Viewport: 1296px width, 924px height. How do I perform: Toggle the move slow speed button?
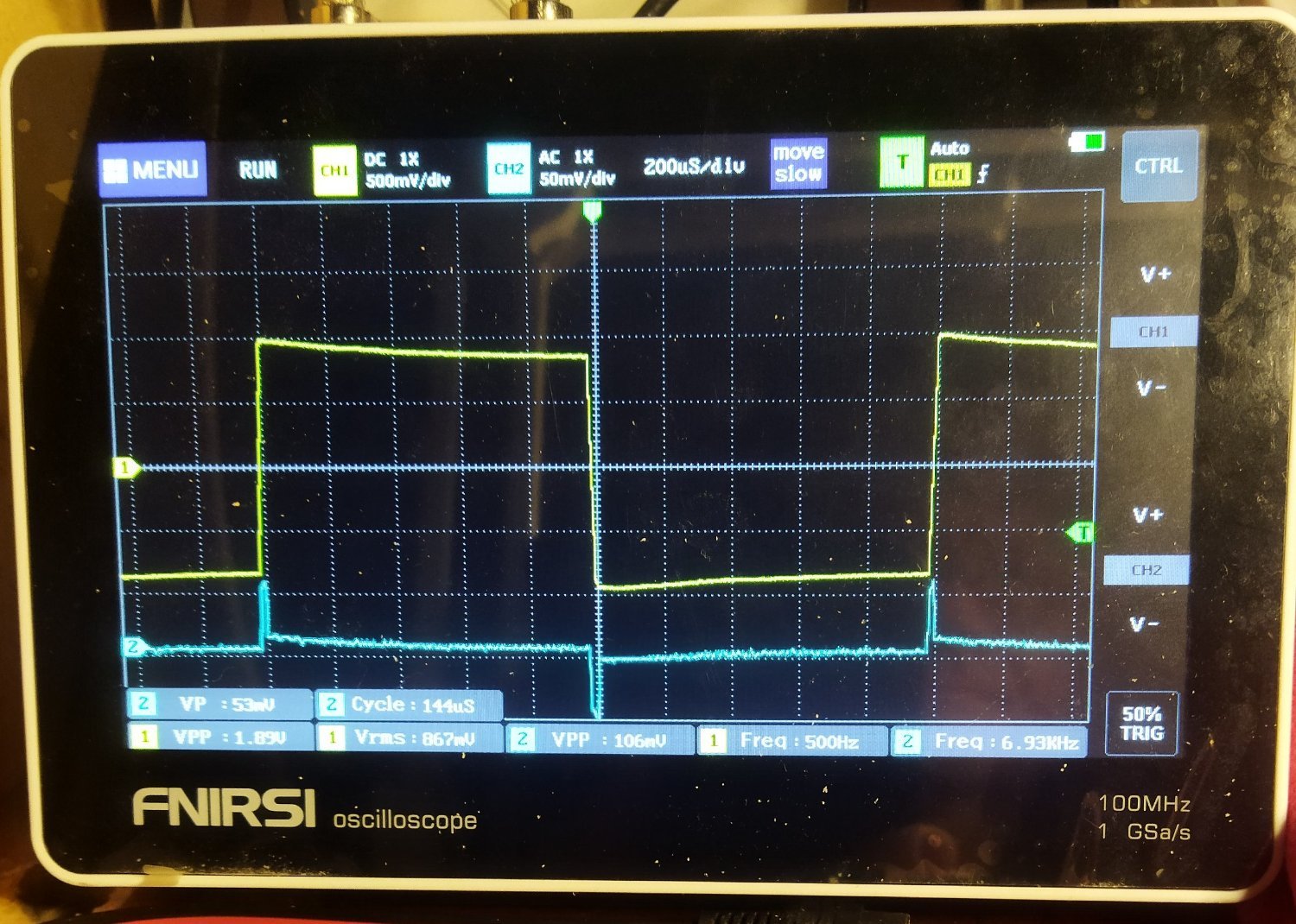point(798,163)
